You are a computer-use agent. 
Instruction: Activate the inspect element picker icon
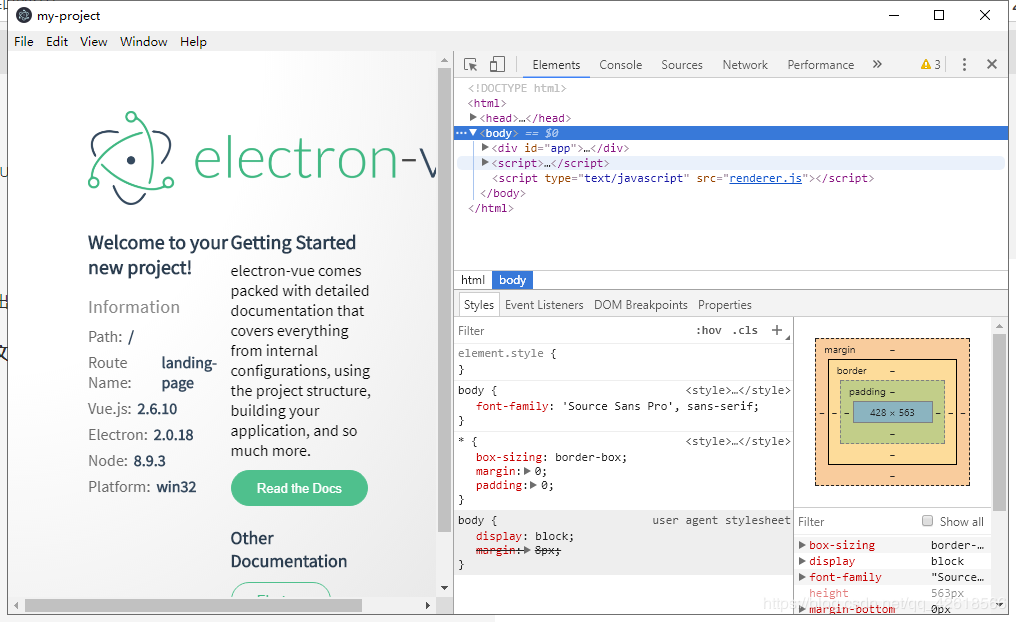coord(471,64)
